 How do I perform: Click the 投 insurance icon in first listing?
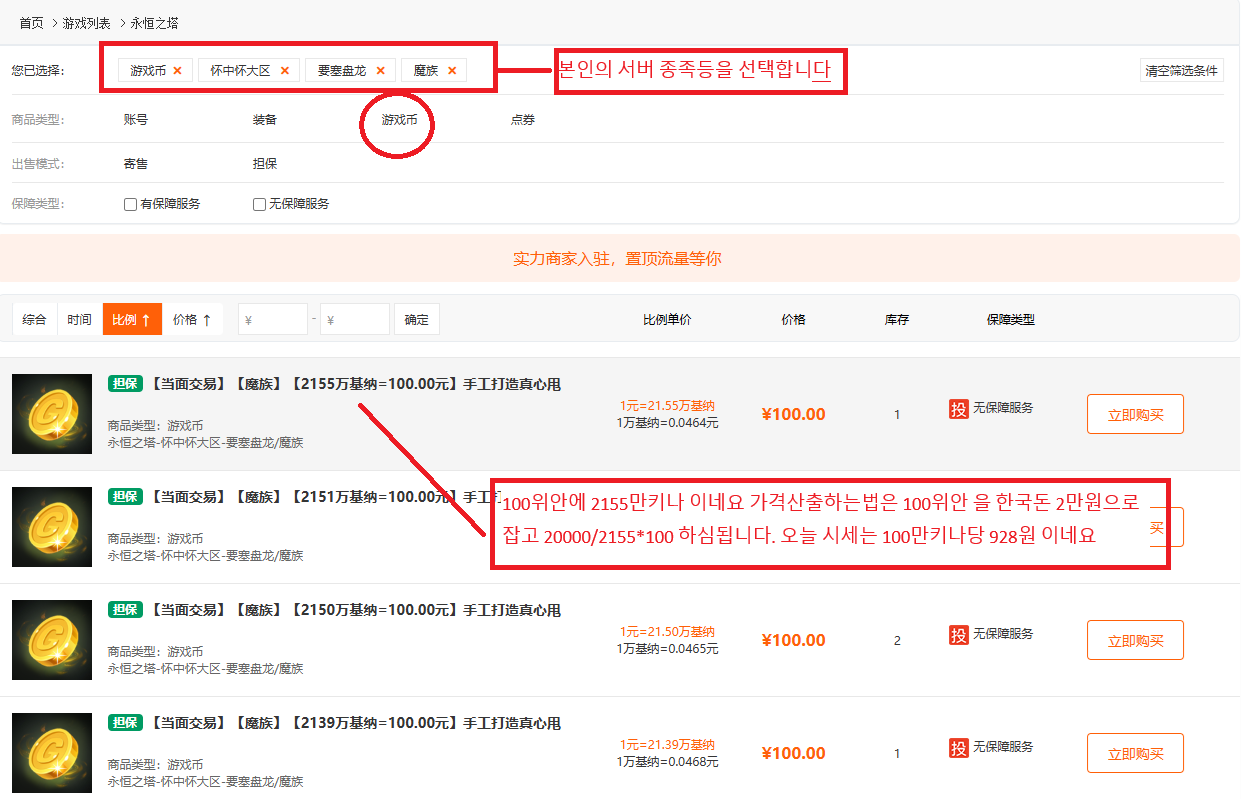pyautogui.click(x=959, y=408)
